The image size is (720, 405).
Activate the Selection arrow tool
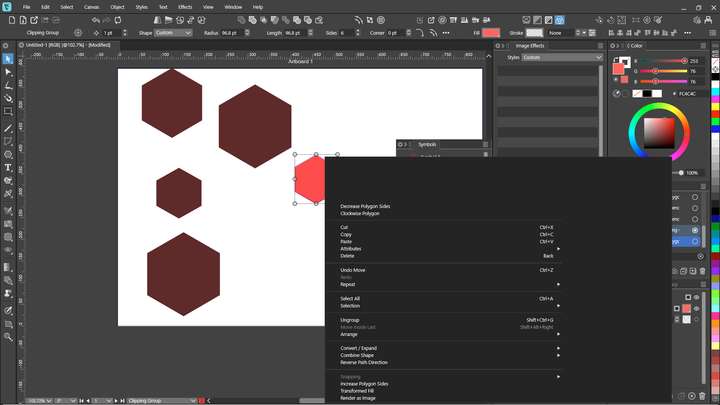tap(8, 59)
